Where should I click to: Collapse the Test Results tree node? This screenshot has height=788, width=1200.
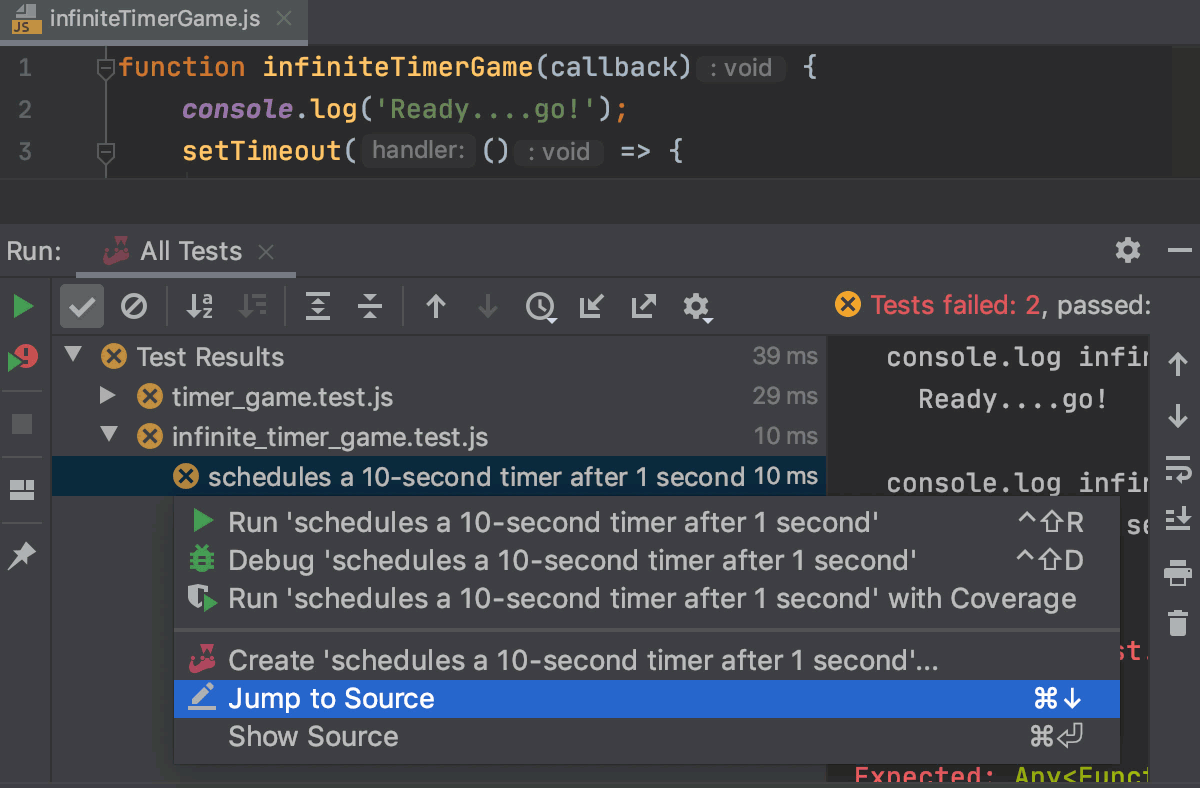(71, 356)
